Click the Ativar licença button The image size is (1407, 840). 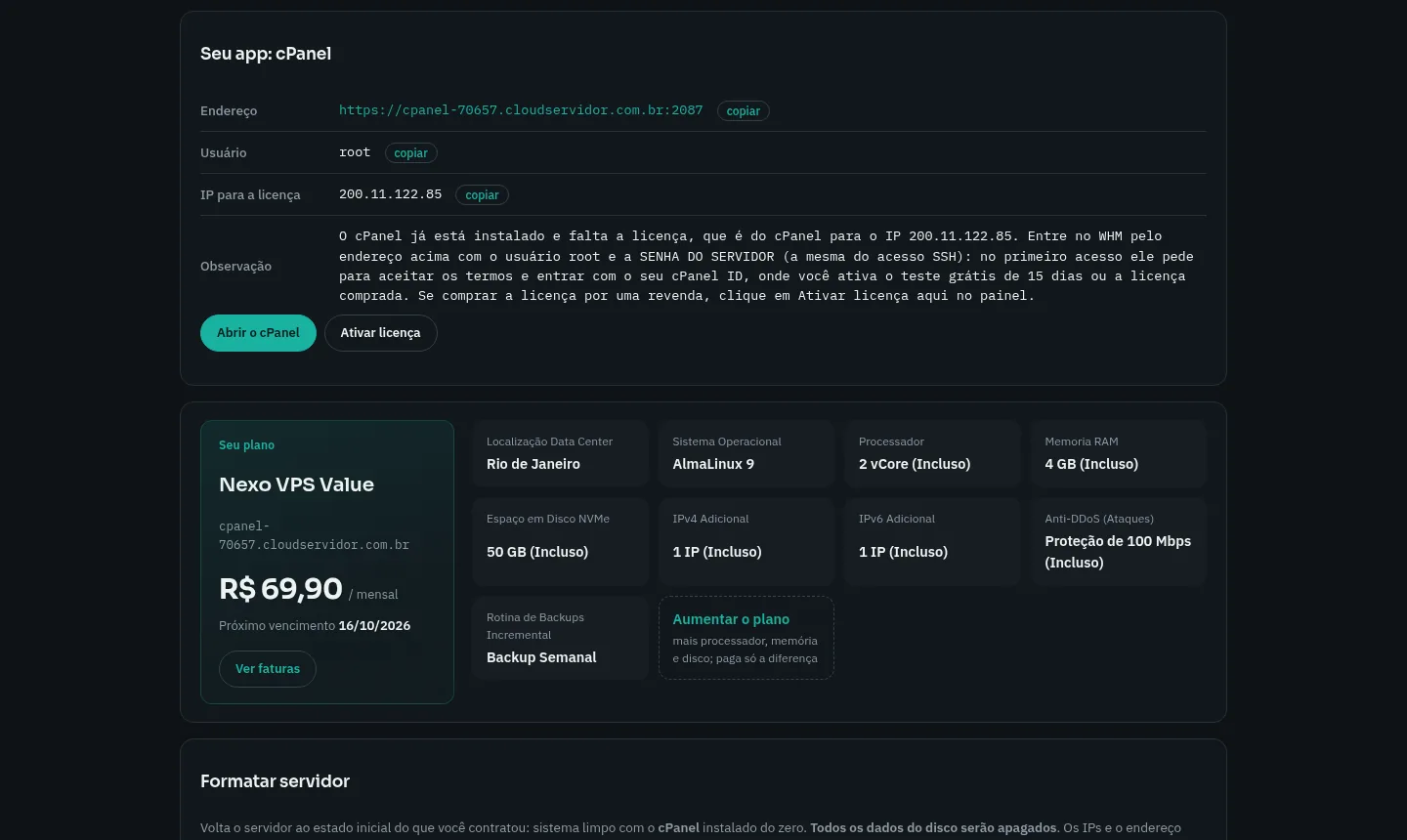pos(380,333)
